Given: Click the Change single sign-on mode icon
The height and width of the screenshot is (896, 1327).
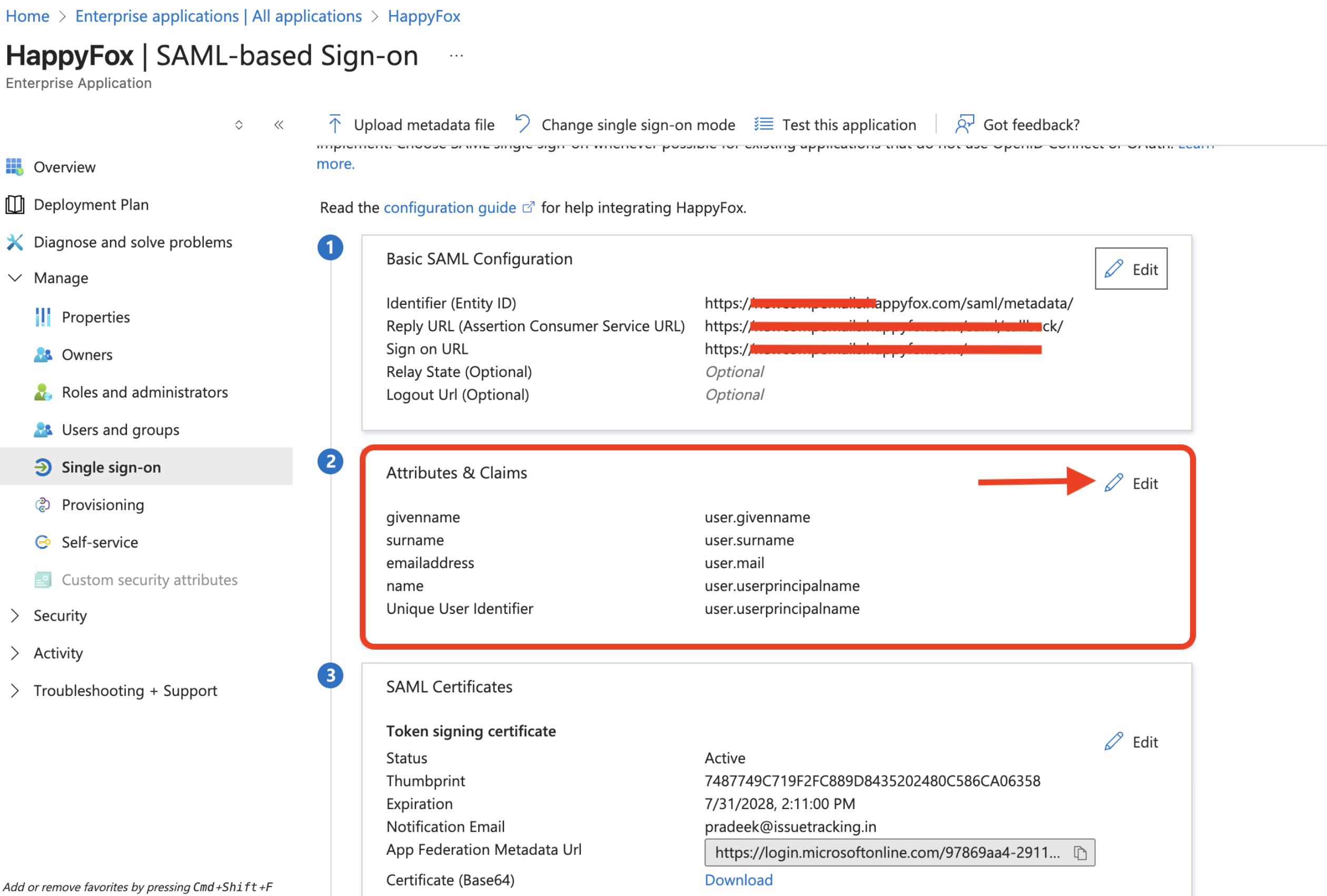Looking at the screenshot, I should click(522, 124).
